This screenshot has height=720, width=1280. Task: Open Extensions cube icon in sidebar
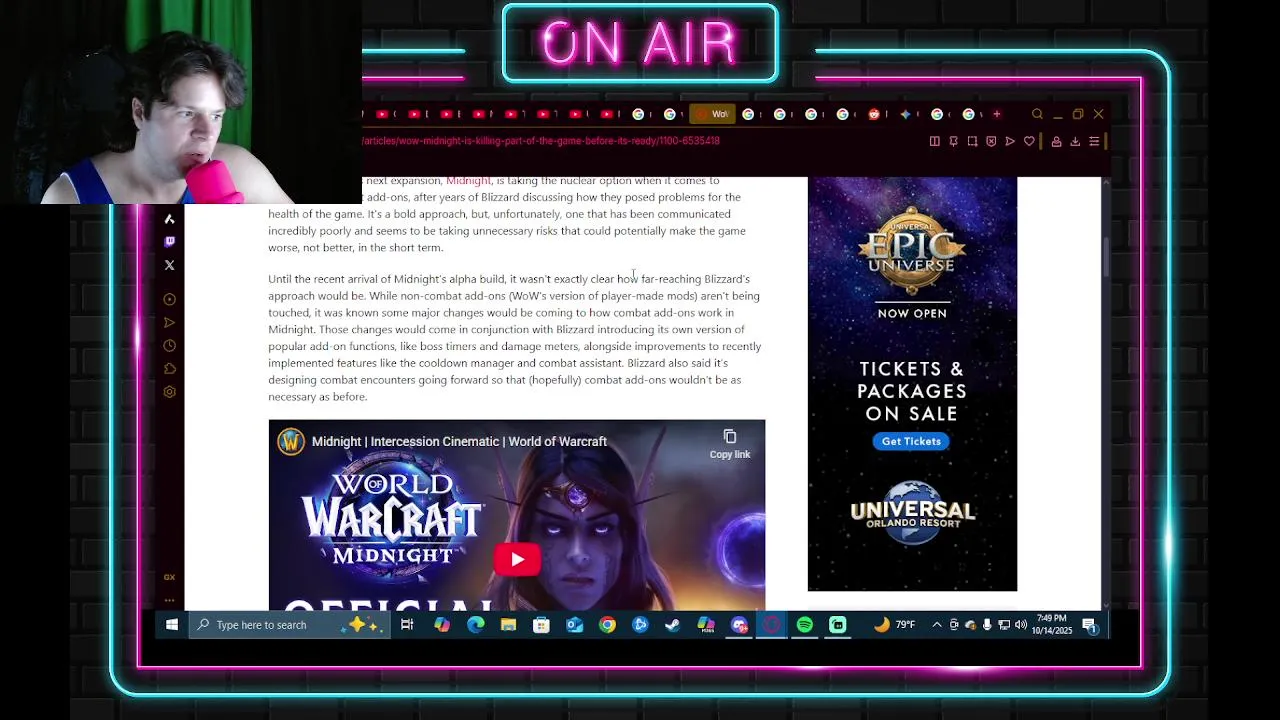pyautogui.click(x=169, y=368)
